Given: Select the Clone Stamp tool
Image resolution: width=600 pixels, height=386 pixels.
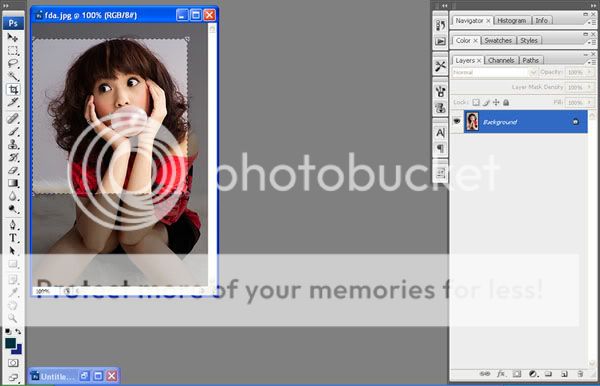Looking at the screenshot, I should (x=13, y=144).
